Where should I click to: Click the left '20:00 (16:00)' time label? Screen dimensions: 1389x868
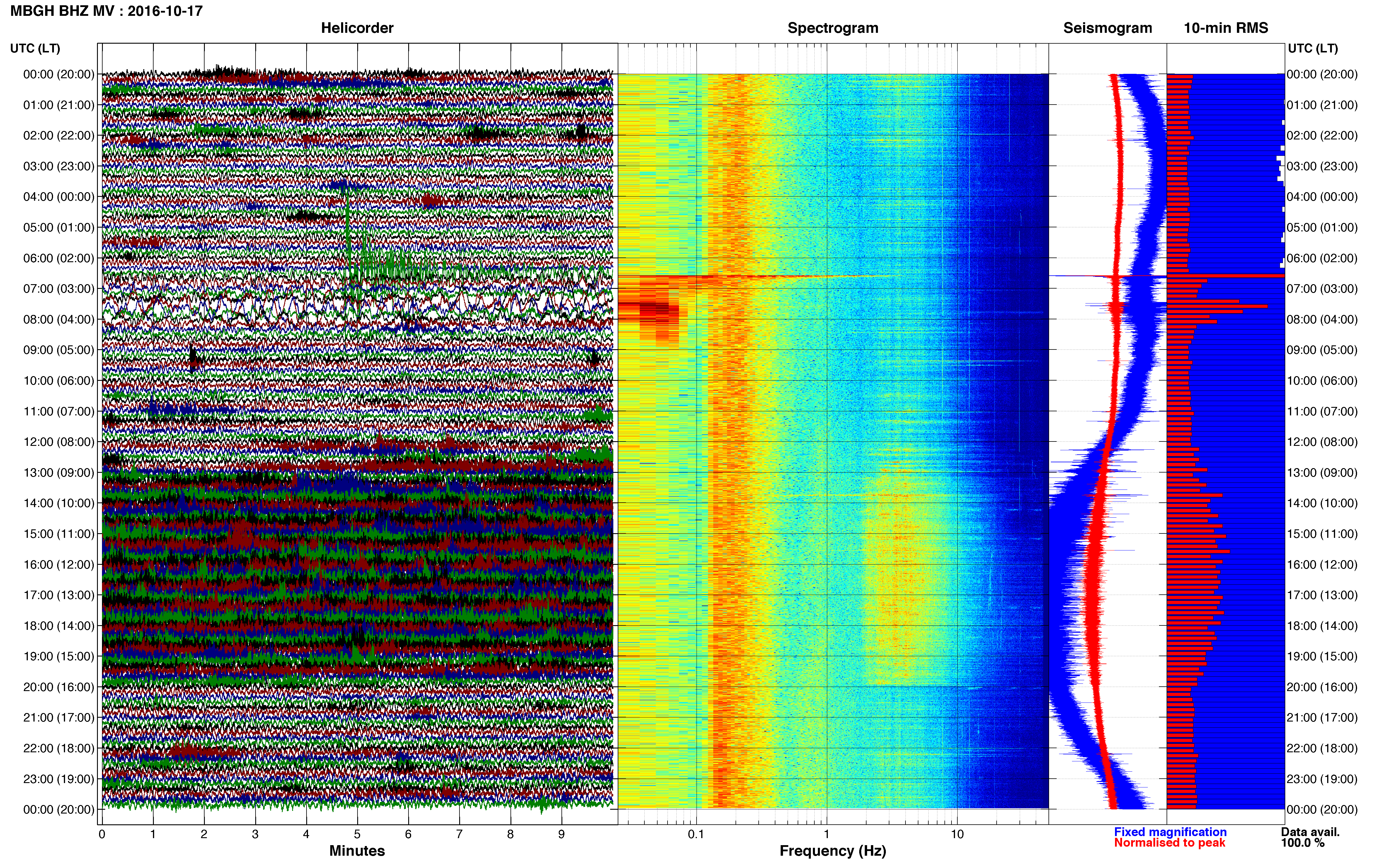[59, 687]
